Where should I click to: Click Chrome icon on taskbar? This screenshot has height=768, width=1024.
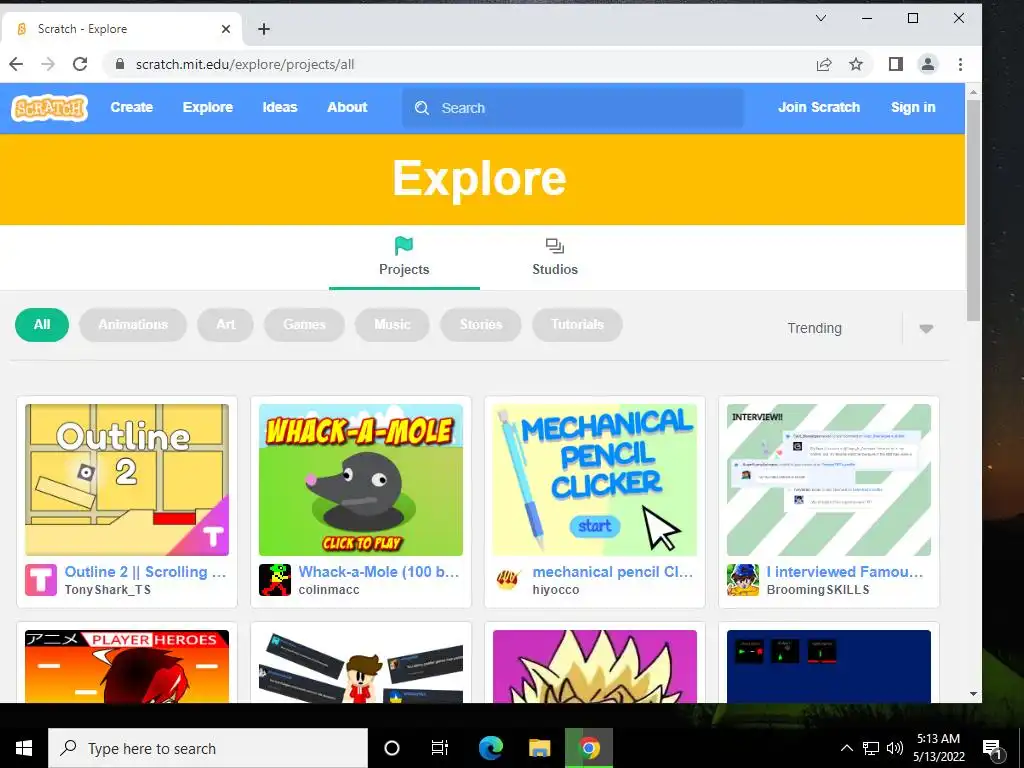click(589, 748)
